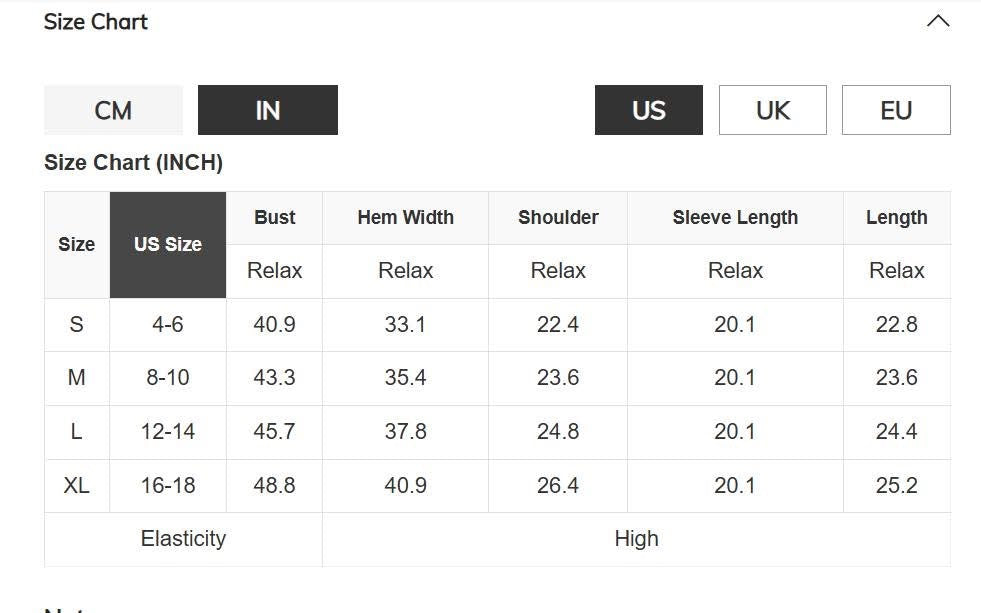Click the Size Chart heading

point(96,22)
